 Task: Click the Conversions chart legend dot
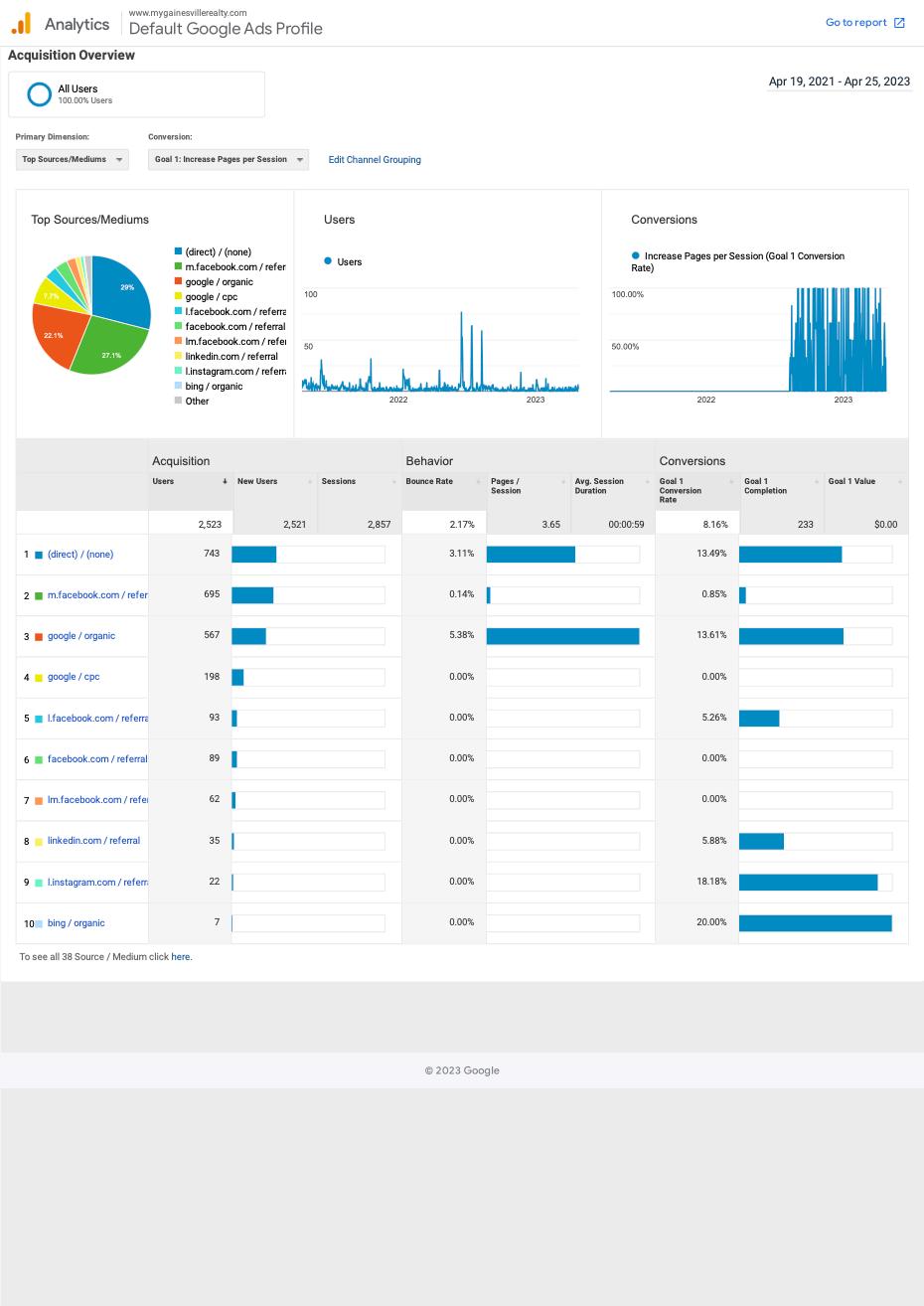pos(636,255)
